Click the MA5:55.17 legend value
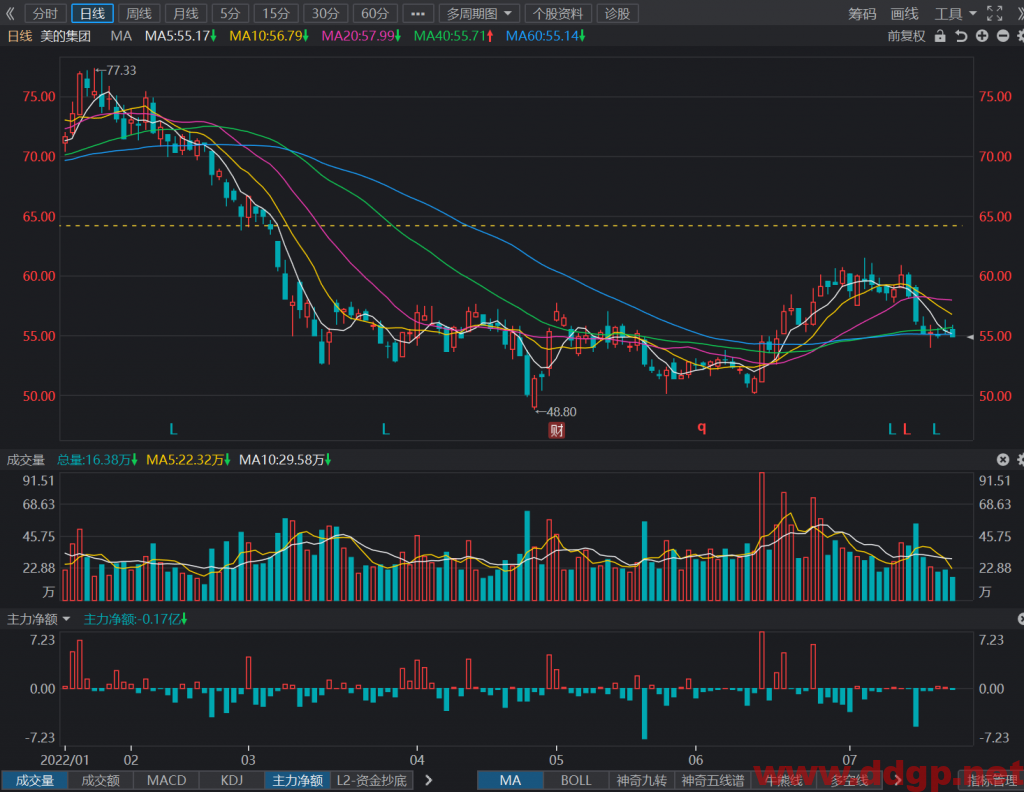The height and width of the screenshot is (792, 1024). [x=180, y=36]
